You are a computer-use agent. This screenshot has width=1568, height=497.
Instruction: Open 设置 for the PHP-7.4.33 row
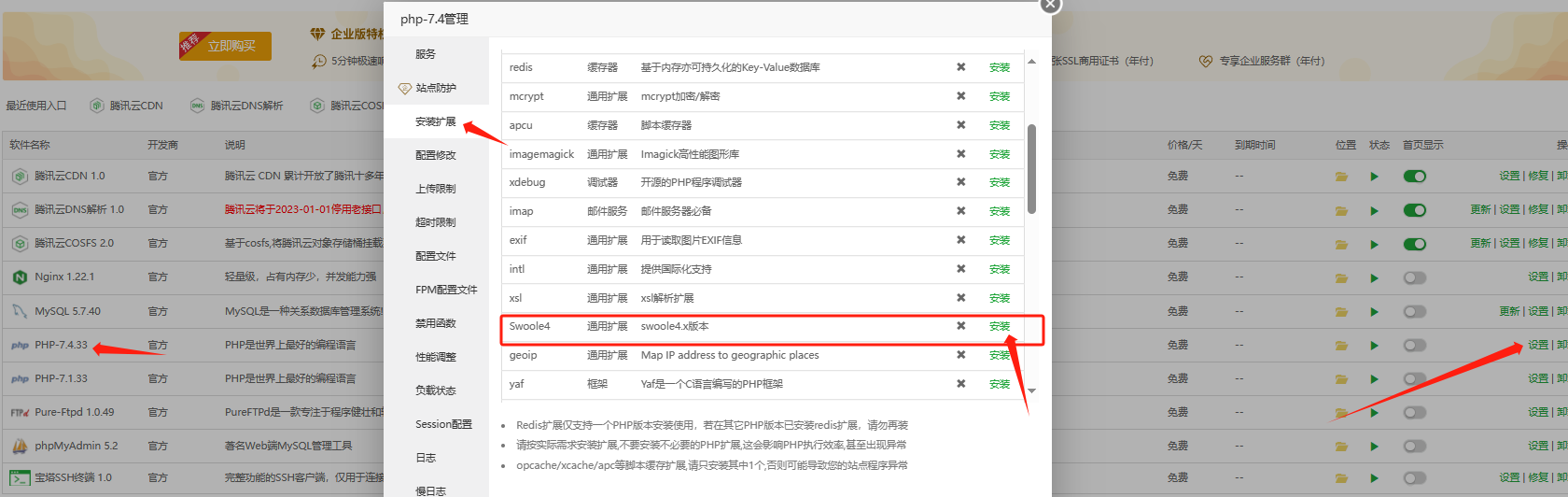coord(1538,345)
